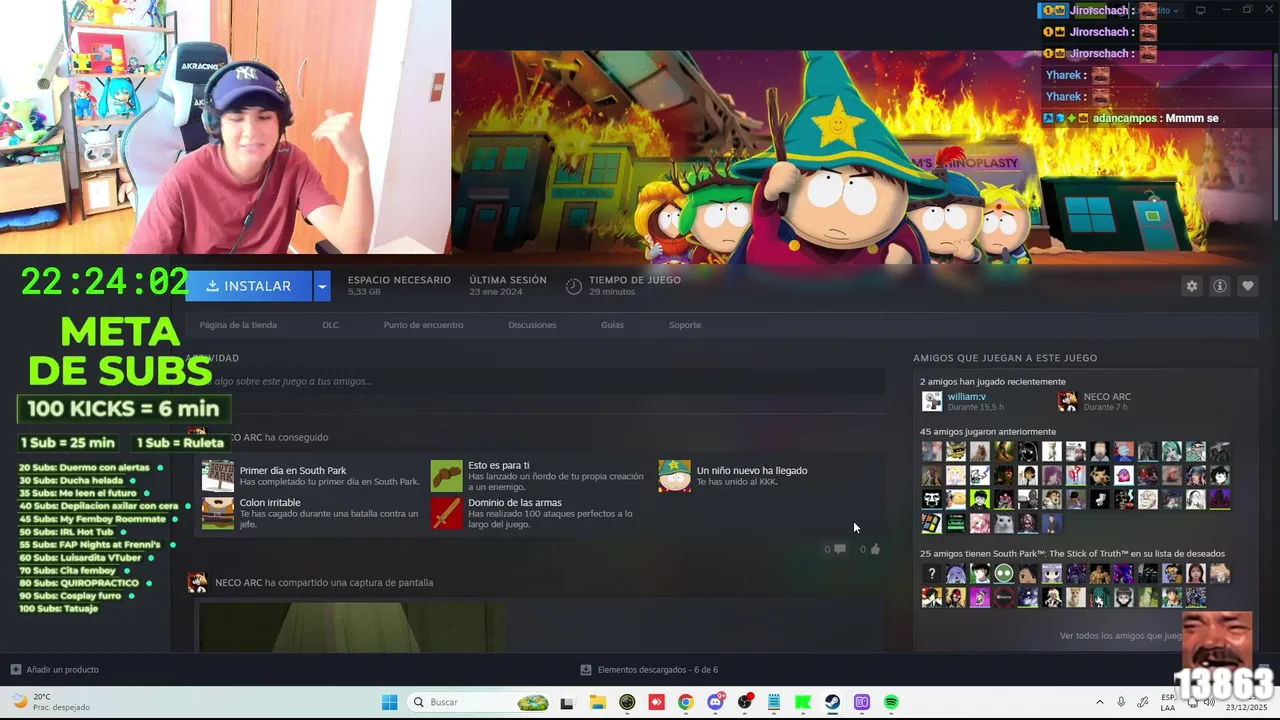
Task: Click the 'Colon irritable' achievement title
Action: [270, 503]
